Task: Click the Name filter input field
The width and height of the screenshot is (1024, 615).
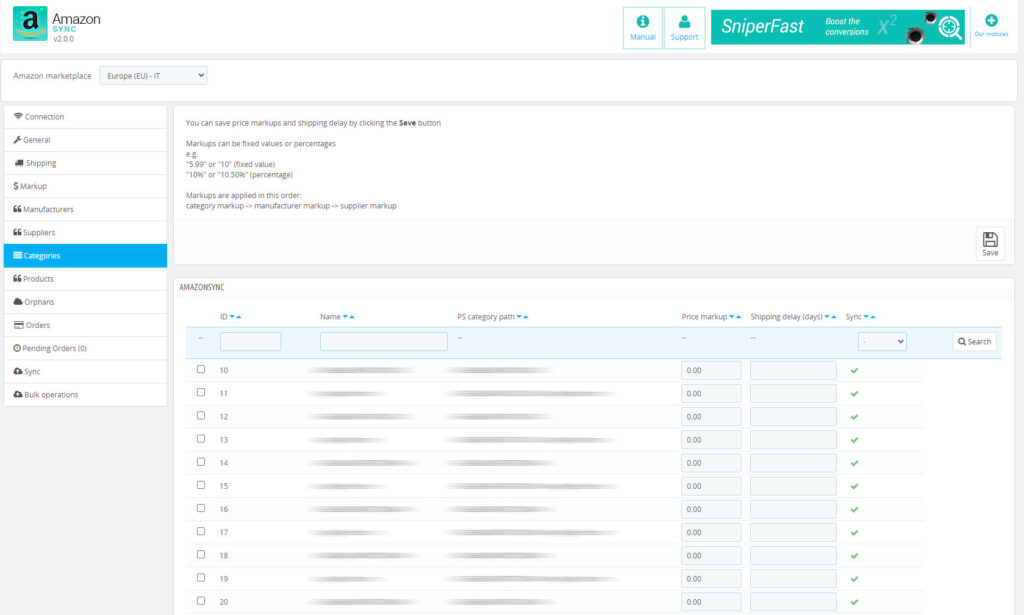Action: (x=383, y=342)
